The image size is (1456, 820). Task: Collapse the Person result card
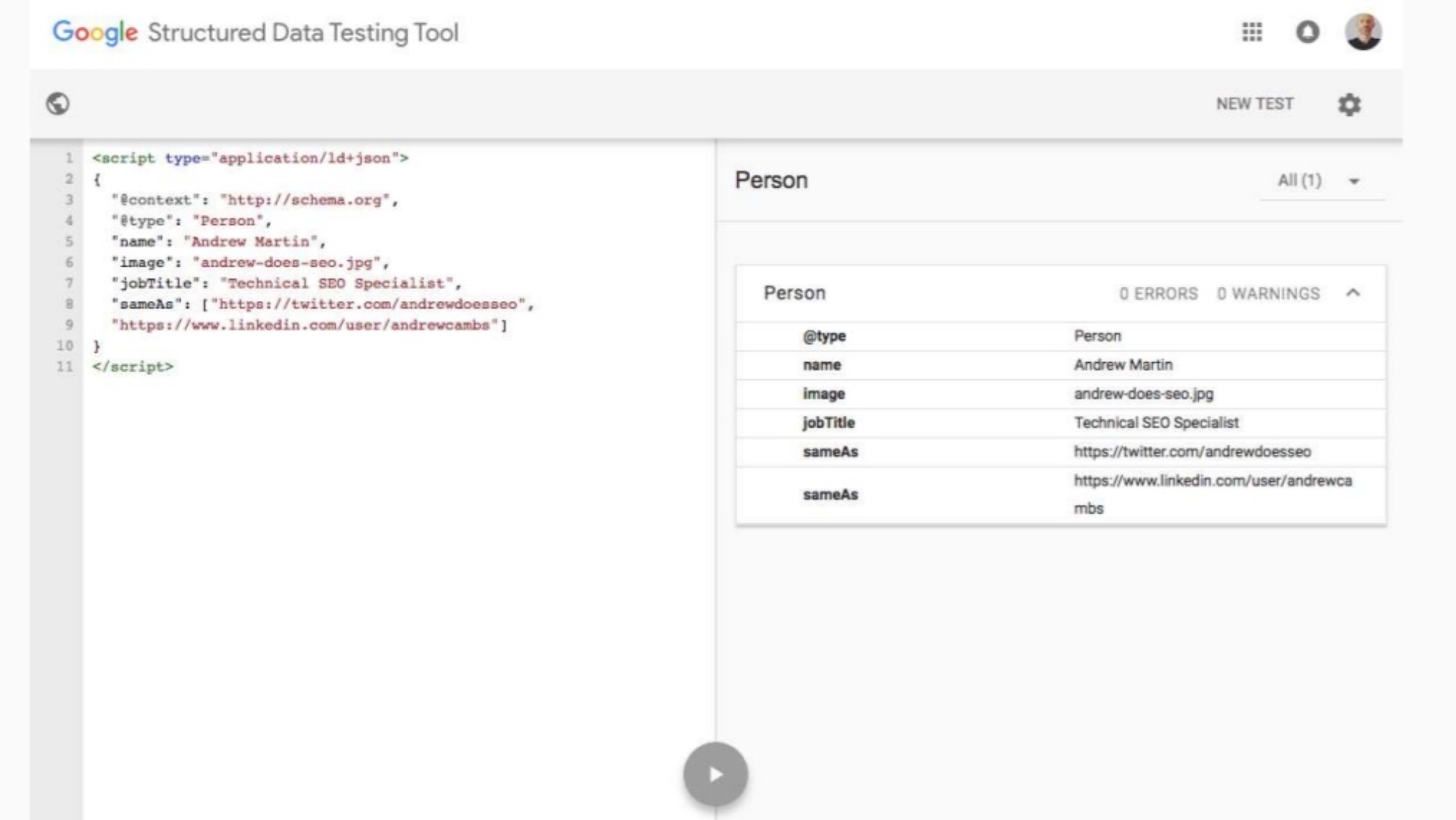tap(1353, 293)
